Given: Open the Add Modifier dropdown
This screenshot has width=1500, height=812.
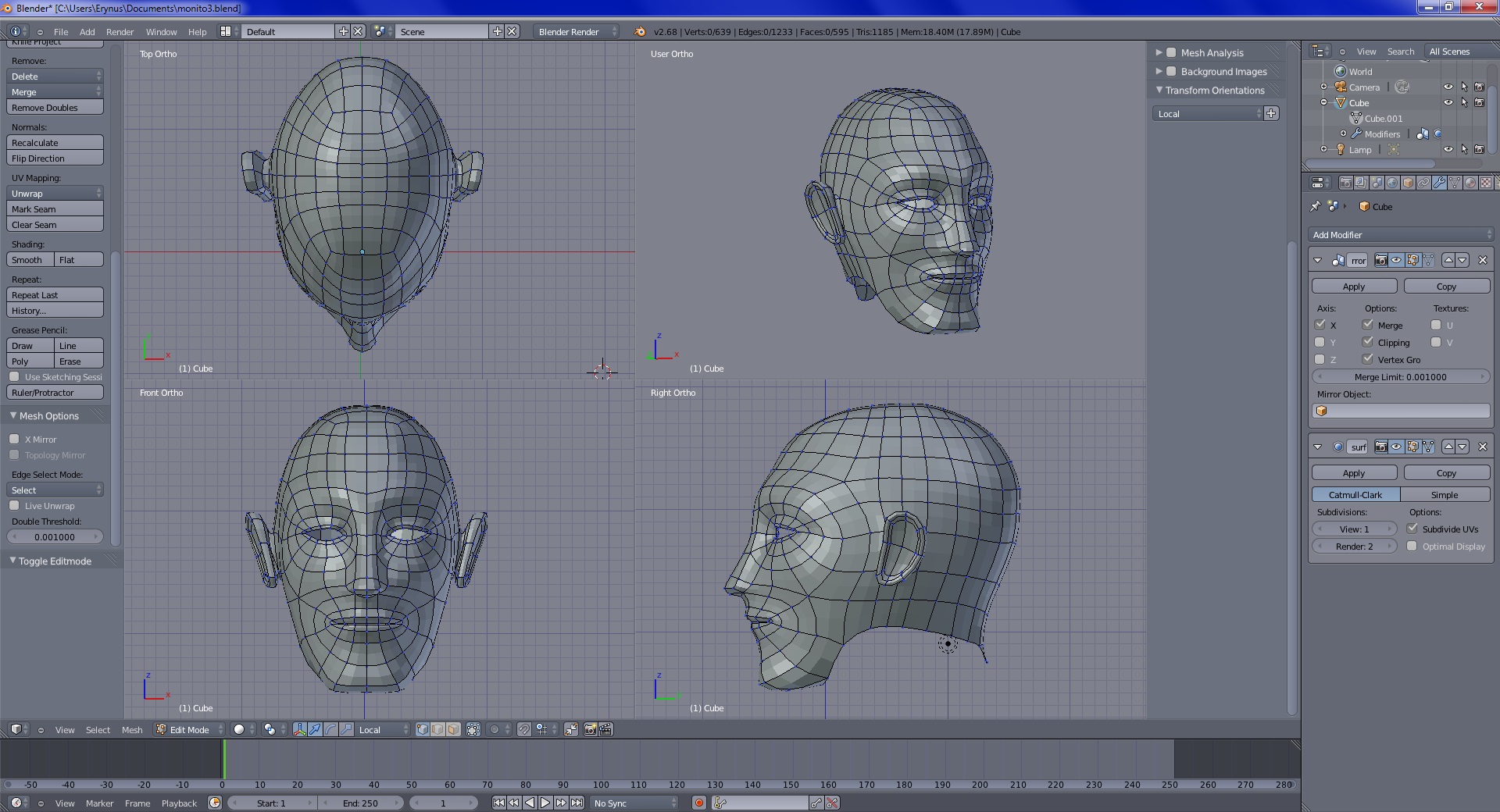Looking at the screenshot, I should (x=1400, y=234).
